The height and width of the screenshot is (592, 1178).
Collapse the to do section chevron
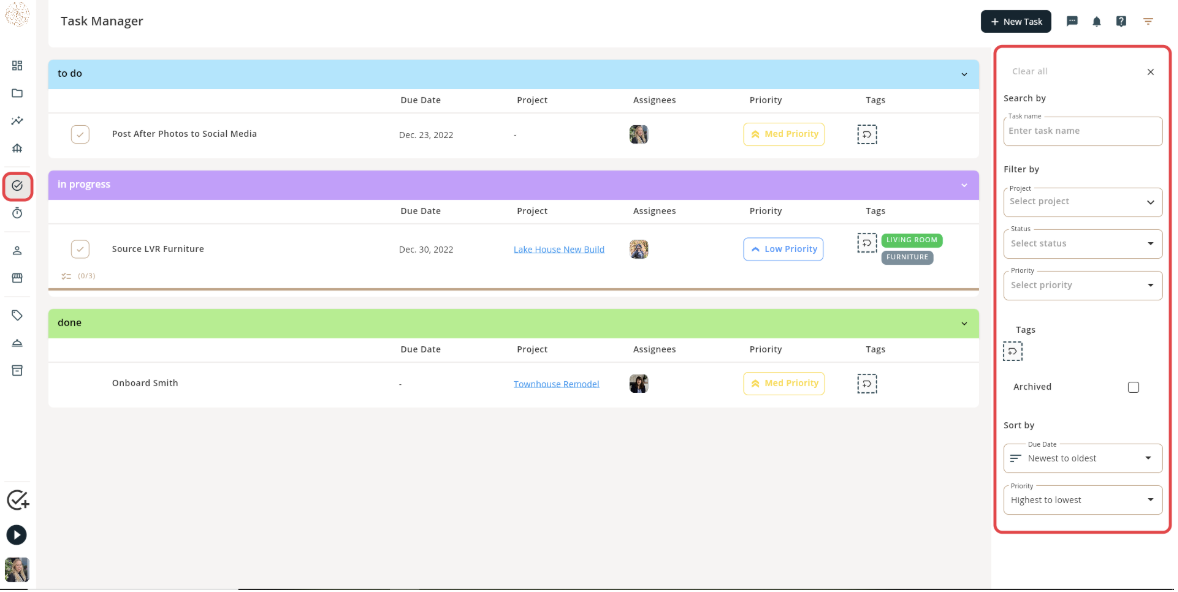click(x=964, y=74)
